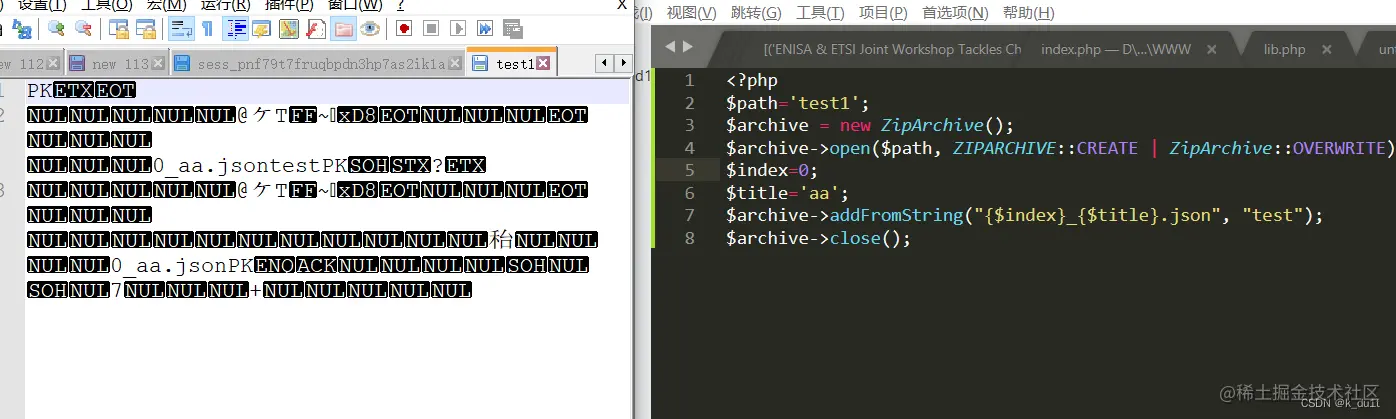The image size is (1396, 419).
Task: Open the ? help menu in Notepad++
Action: [401, 5]
